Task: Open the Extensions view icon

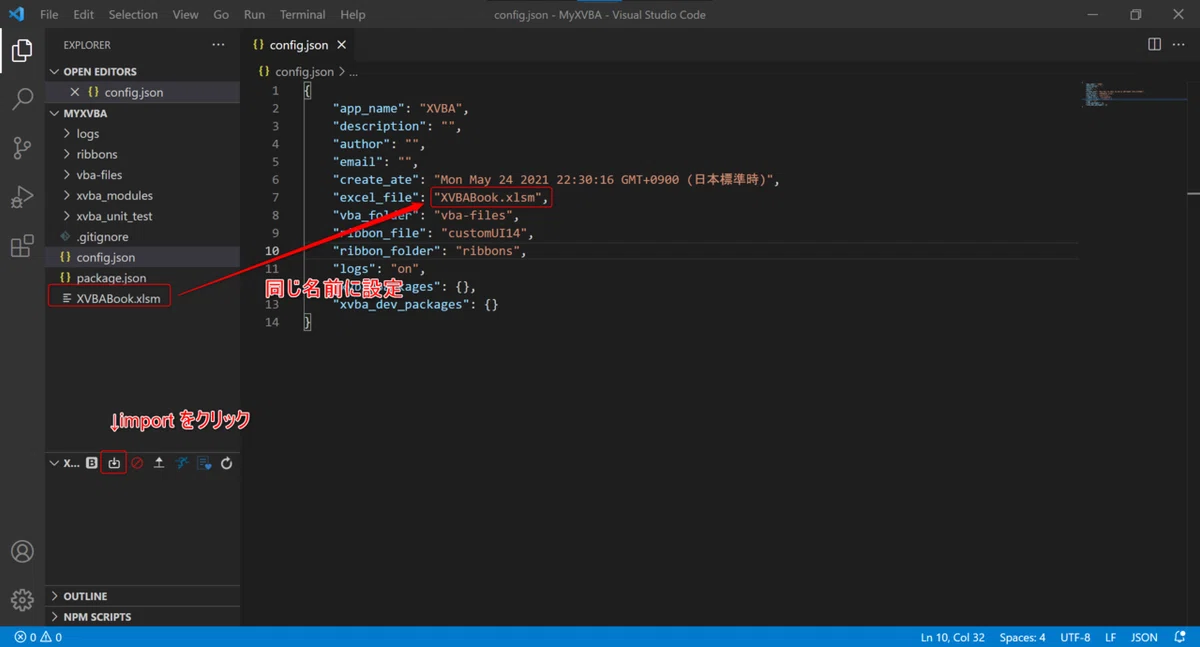Action: (x=22, y=246)
